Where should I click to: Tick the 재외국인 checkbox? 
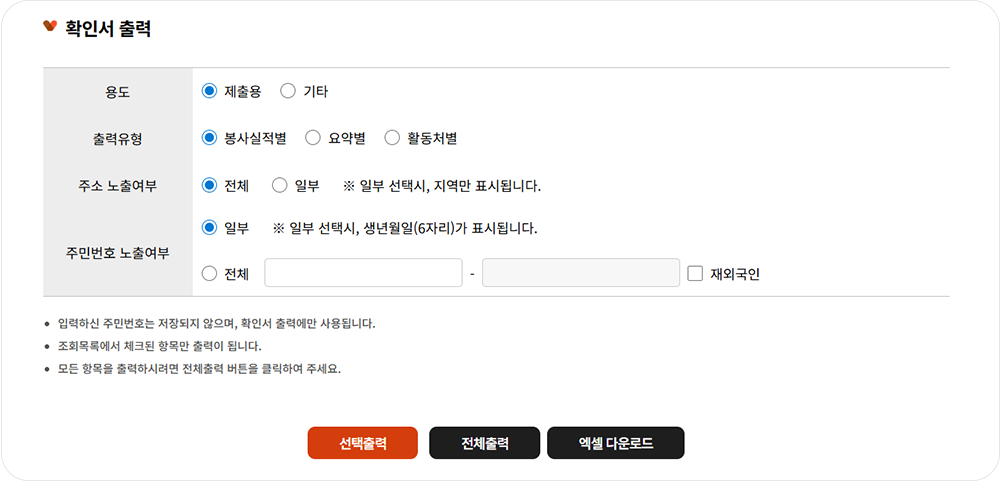click(x=696, y=273)
